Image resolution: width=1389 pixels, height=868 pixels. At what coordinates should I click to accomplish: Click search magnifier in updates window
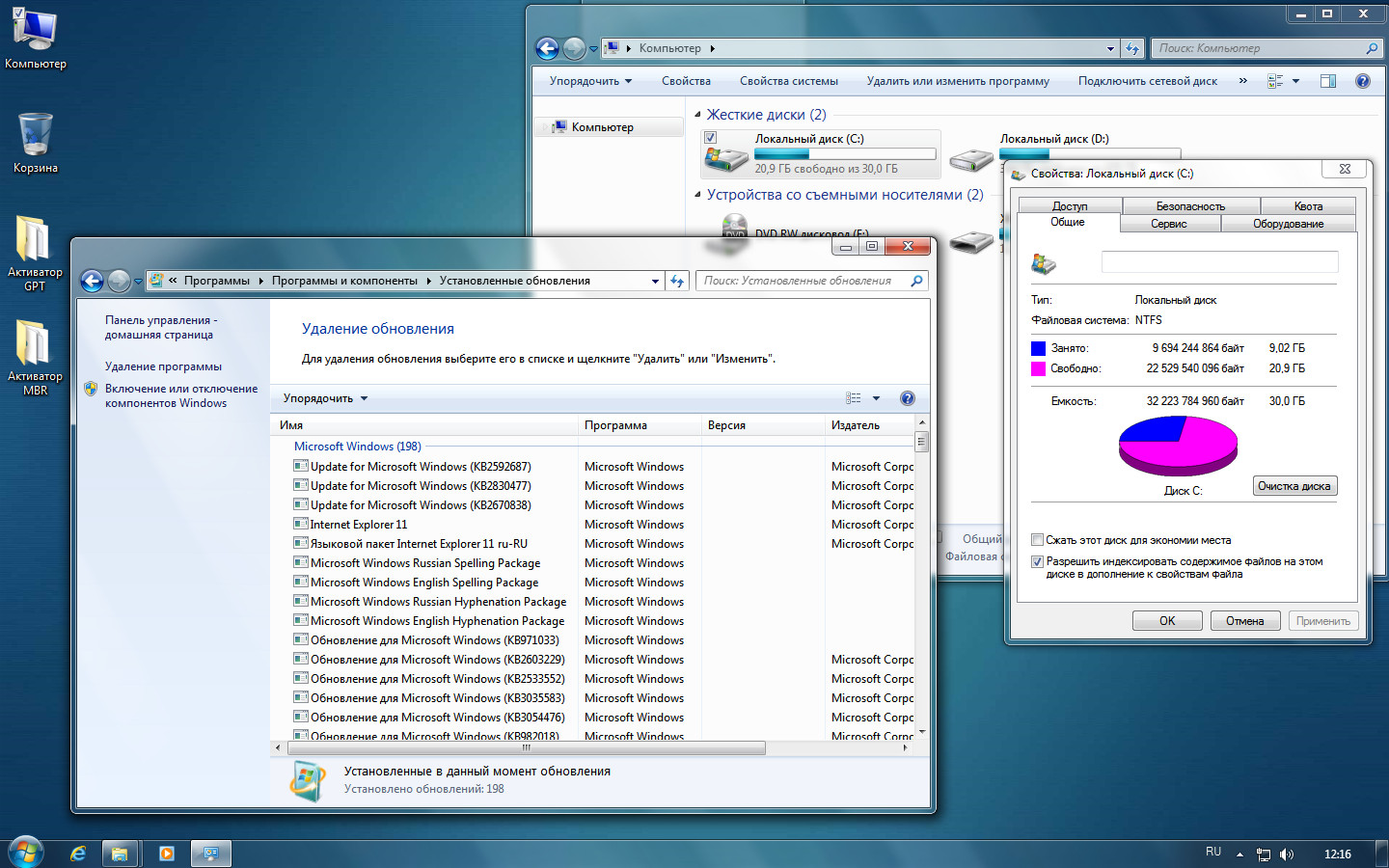(x=916, y=281)
